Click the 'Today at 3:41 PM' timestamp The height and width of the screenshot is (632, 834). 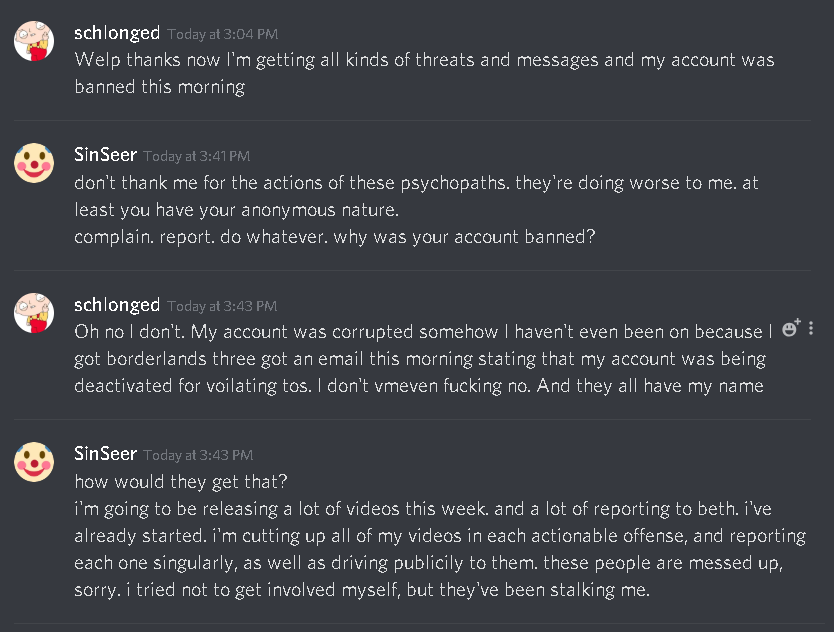[197, 156]
